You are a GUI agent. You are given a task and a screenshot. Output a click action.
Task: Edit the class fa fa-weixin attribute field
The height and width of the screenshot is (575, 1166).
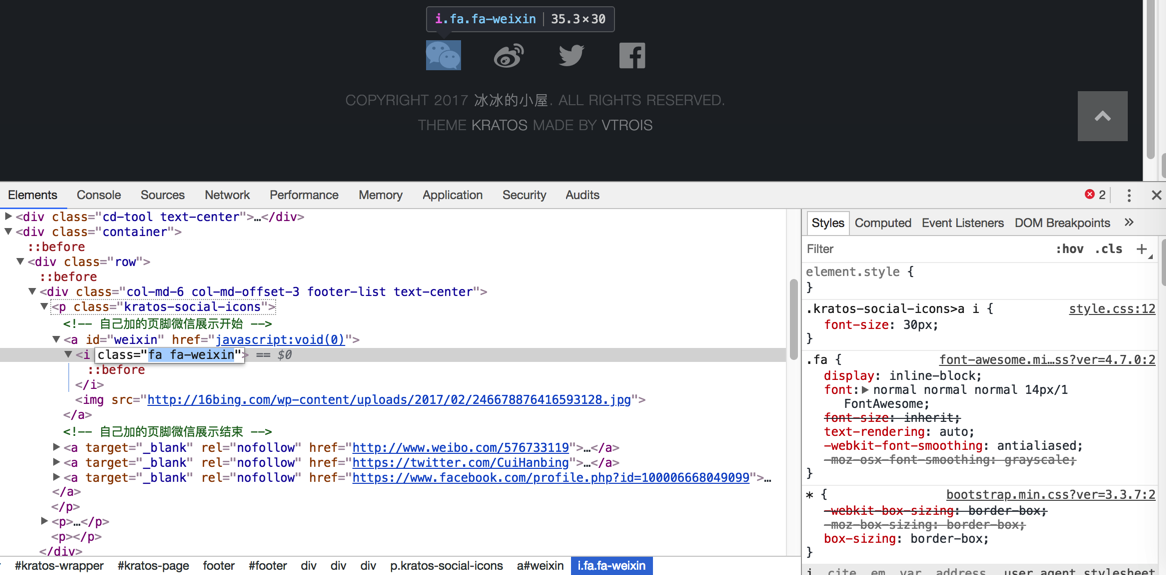click(170, 355)
